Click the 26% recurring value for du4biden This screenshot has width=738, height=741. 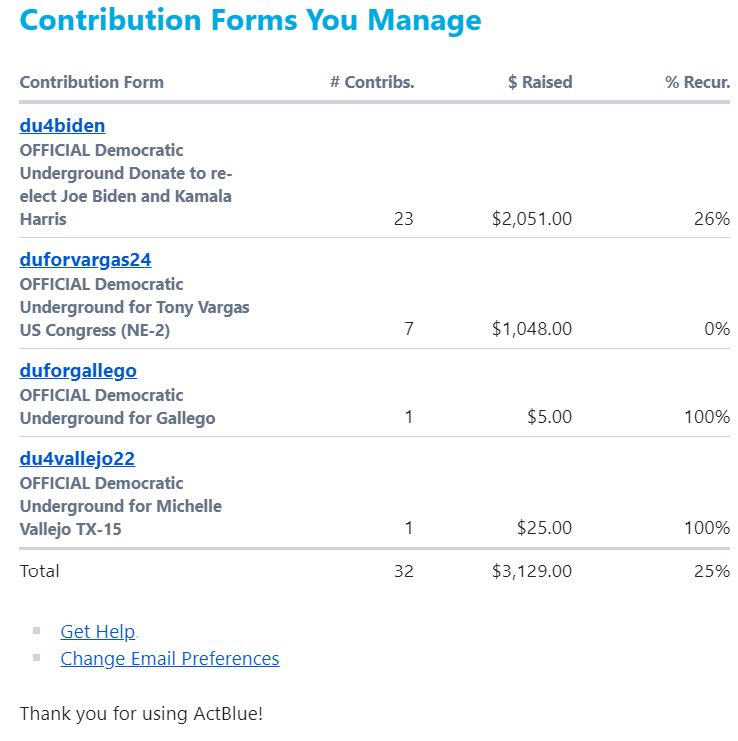coord(711,218)
